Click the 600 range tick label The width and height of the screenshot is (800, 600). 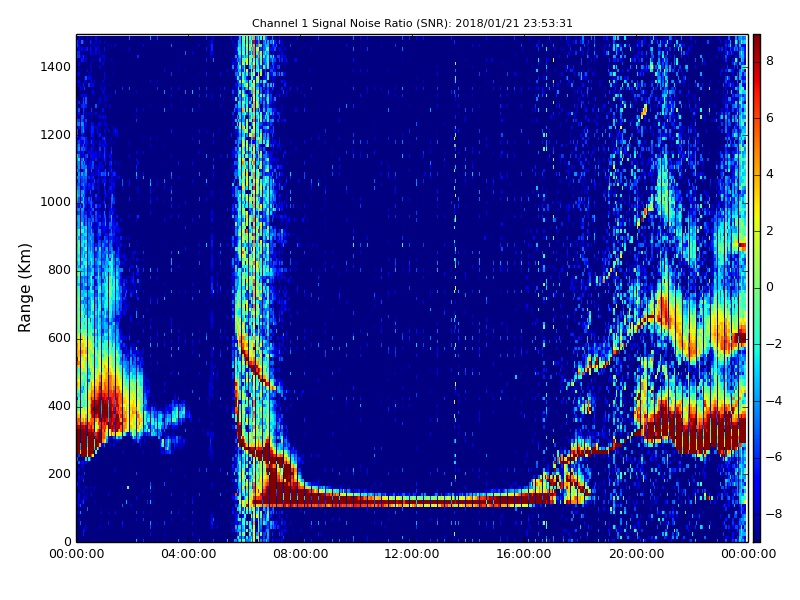(x=59, y=338)
